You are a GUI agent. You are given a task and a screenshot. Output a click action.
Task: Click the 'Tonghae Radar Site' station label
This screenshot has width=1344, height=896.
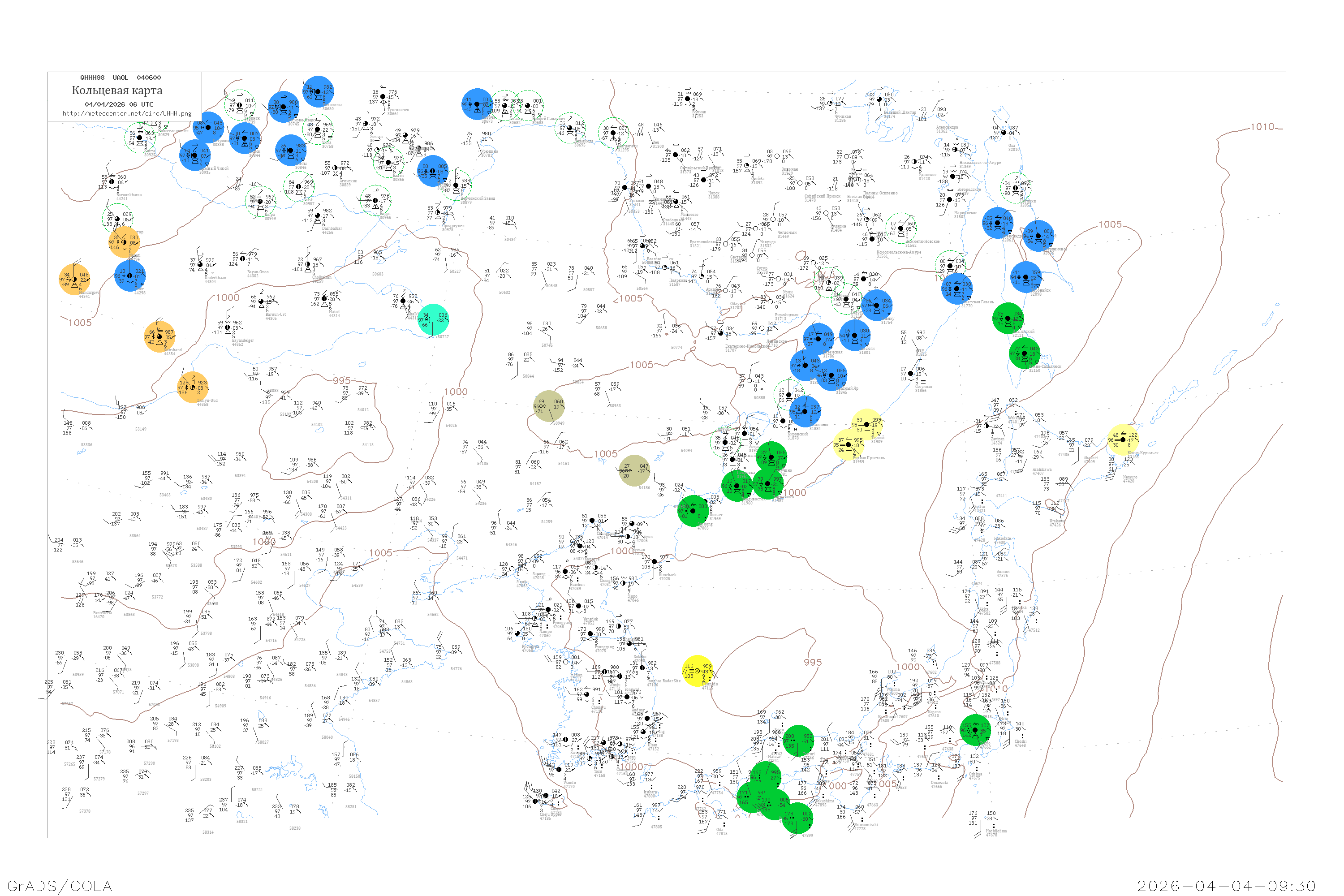[663, 681]
